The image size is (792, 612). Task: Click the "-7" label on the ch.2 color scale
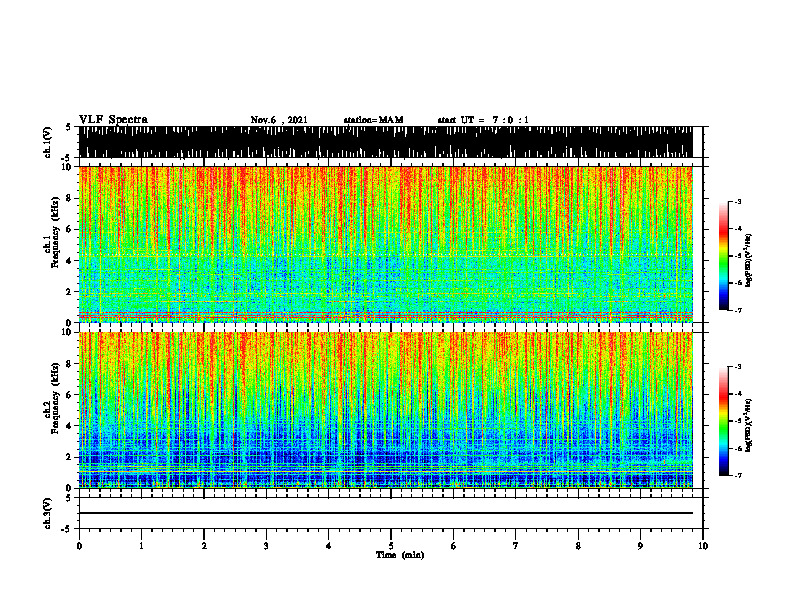click(738, 475)
